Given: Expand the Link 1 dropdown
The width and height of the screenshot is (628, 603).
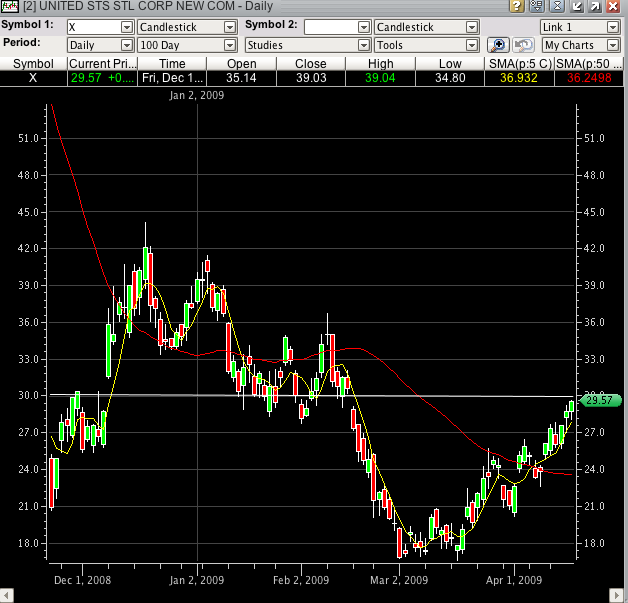Looking at the screenshot, I should pos(612,27).
